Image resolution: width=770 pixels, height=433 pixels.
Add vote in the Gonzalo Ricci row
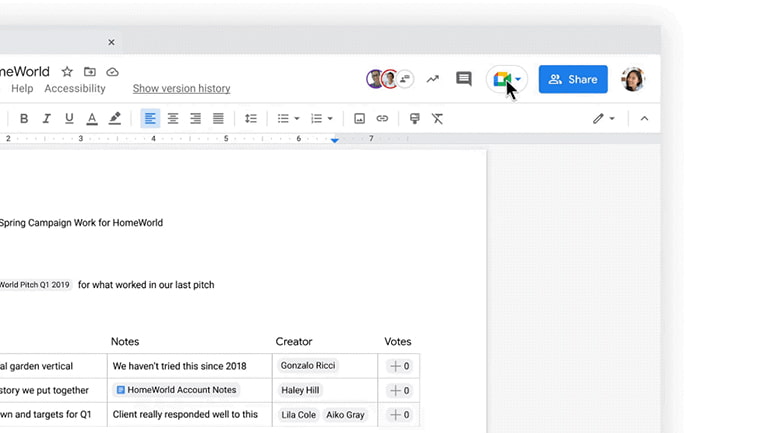[399, 366]
